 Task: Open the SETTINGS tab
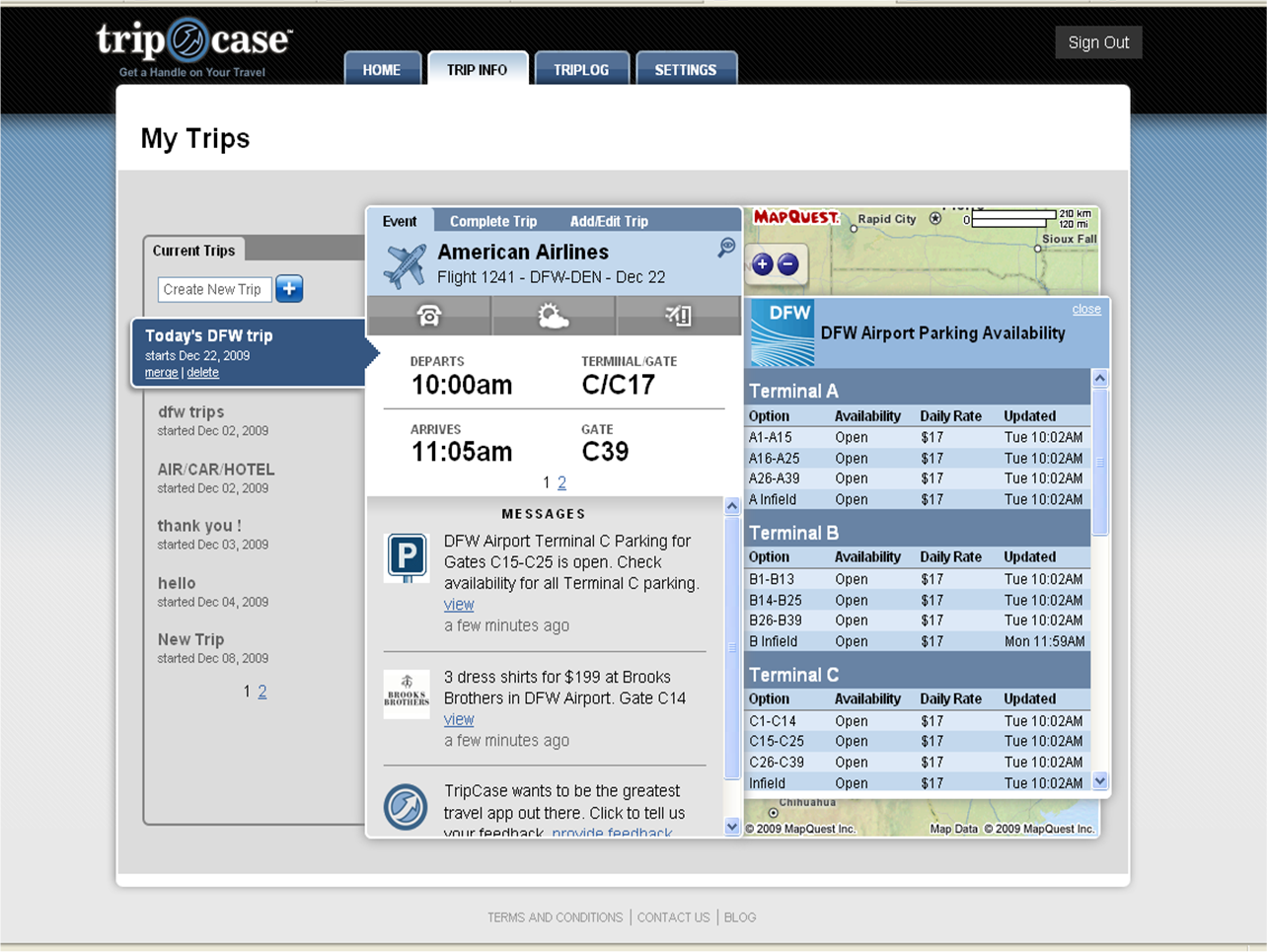tap(686, 69)
